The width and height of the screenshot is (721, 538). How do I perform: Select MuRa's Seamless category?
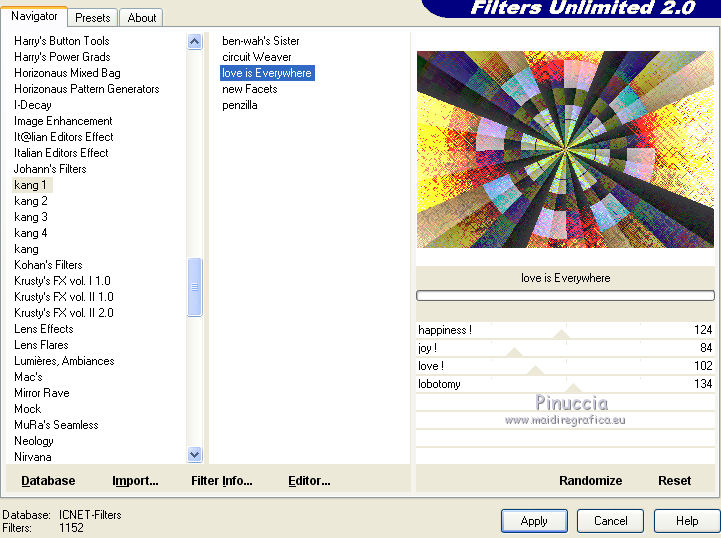[56, 425]
